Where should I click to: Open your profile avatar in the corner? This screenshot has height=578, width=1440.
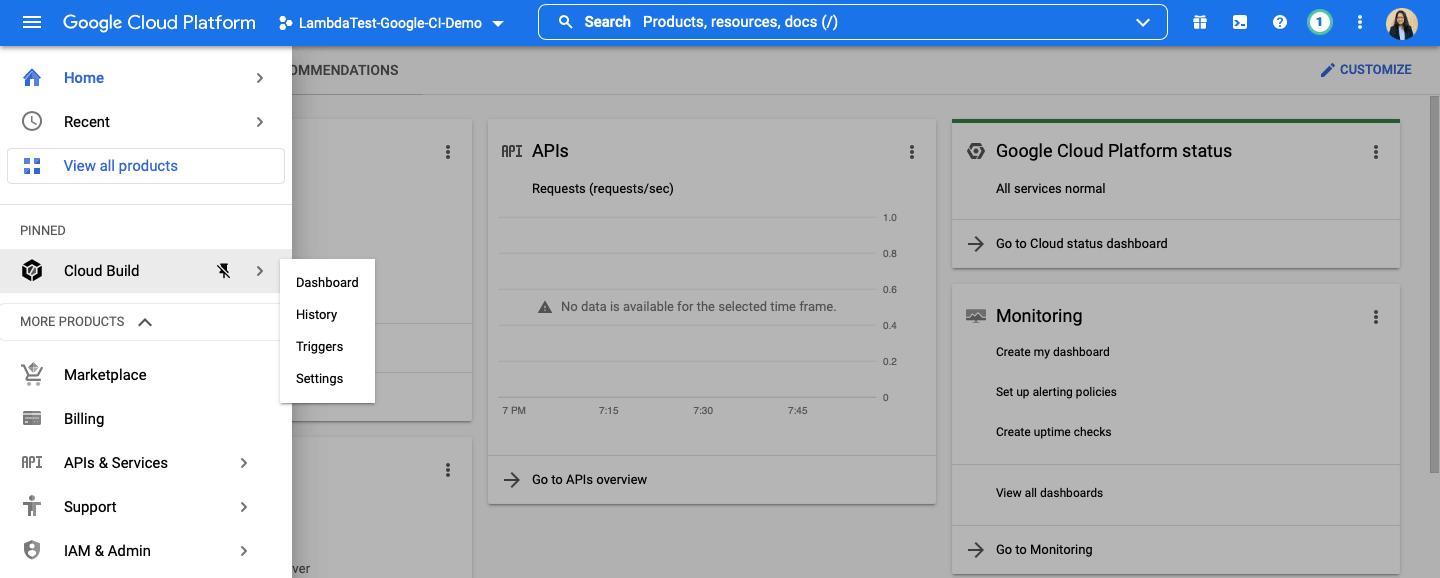1402,23
